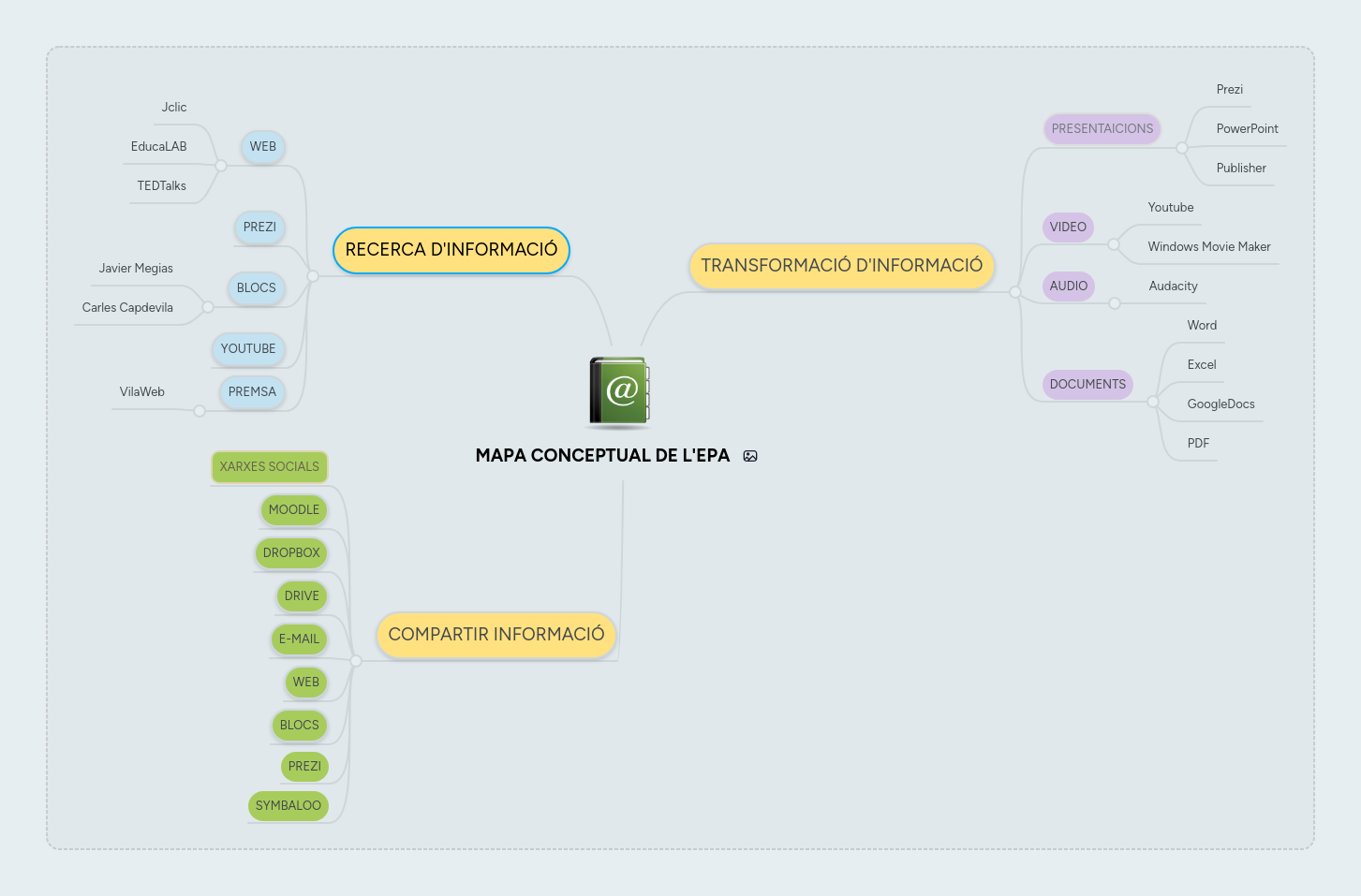Click the VilaWeb node
Image resolution: width=1361 pixels, height=896 pixels.
[x=142, y=391]
